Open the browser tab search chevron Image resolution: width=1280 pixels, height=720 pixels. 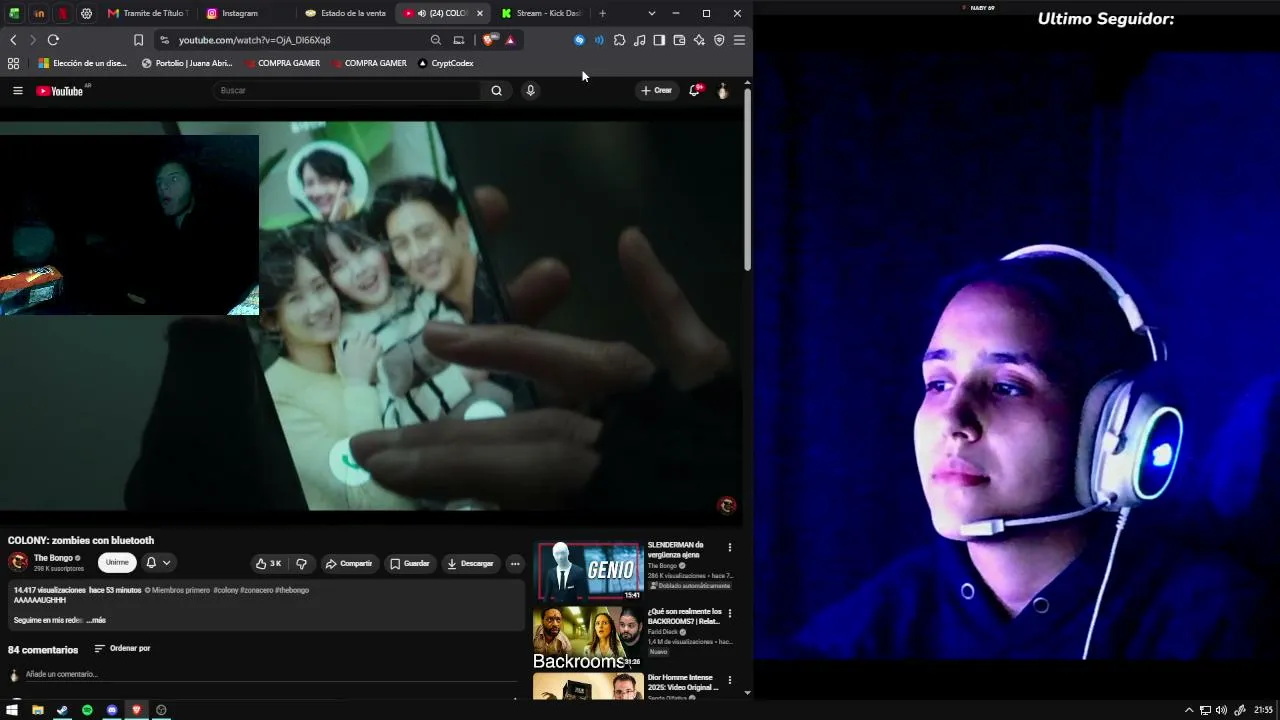(651, 13)
